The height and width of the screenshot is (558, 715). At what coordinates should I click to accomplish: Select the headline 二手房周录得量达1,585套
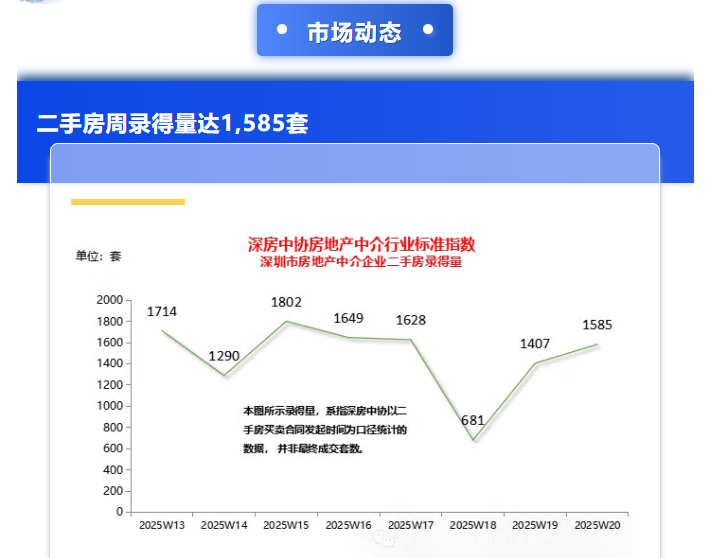coord(172,124)
